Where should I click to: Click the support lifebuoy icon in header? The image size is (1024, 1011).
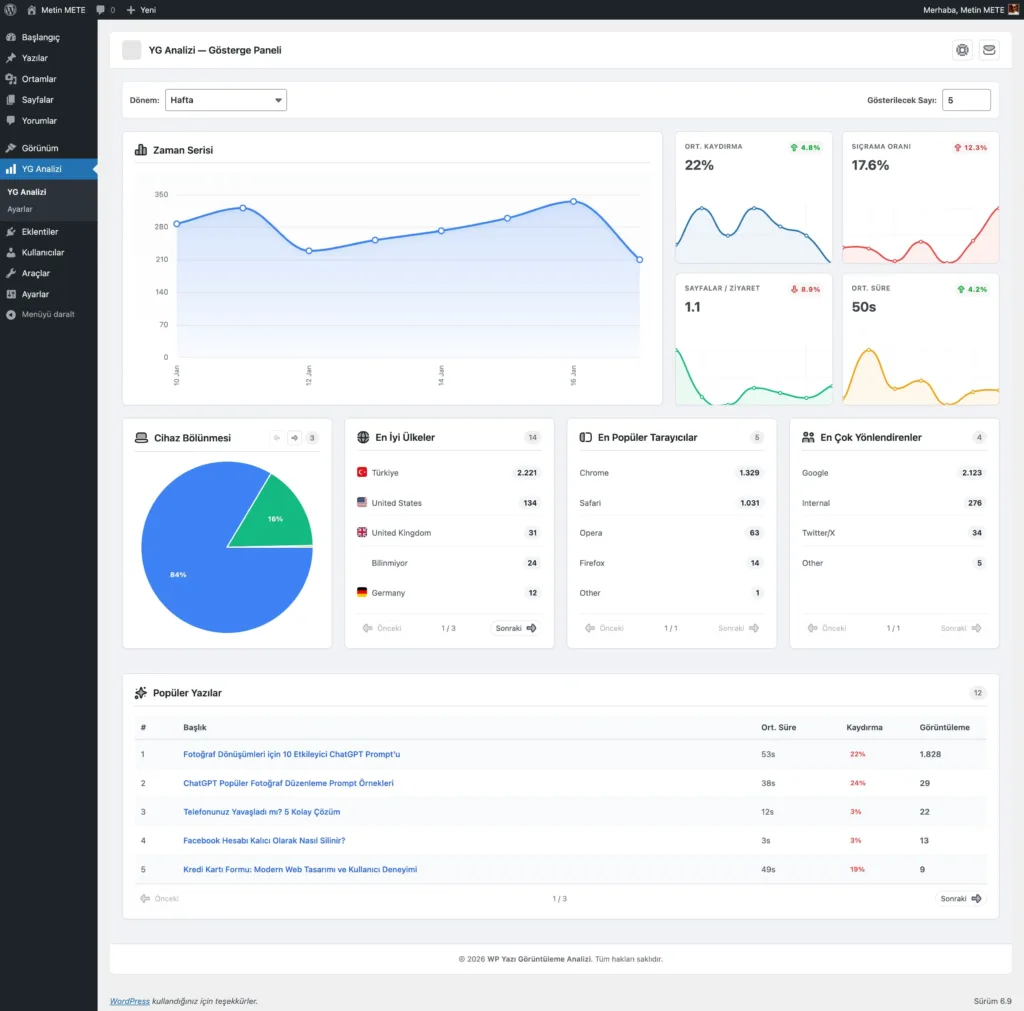point(962,50)
